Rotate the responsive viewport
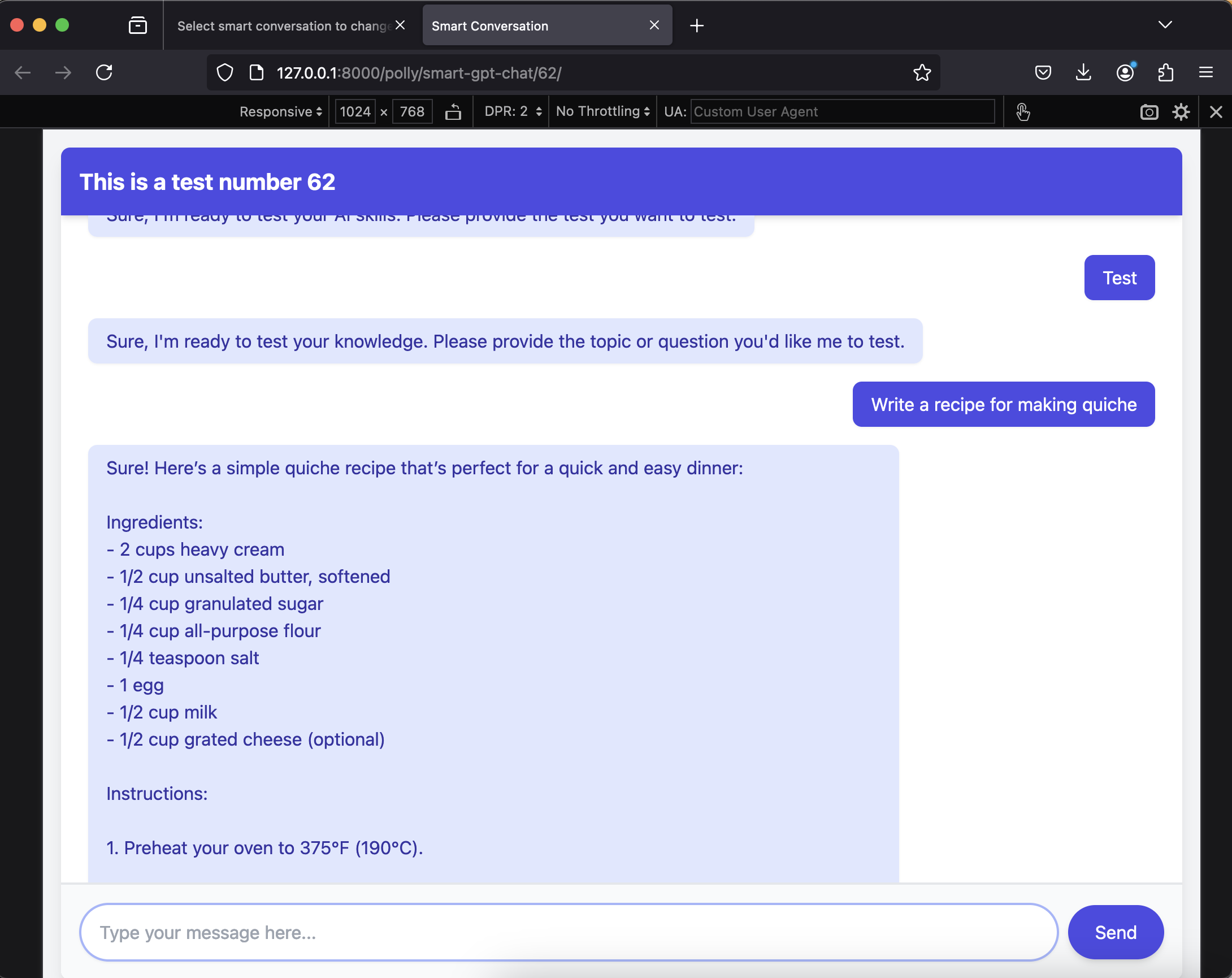The height and width of the screenshot is (978, 1232). pyautogui.click(x=453, y=112)
